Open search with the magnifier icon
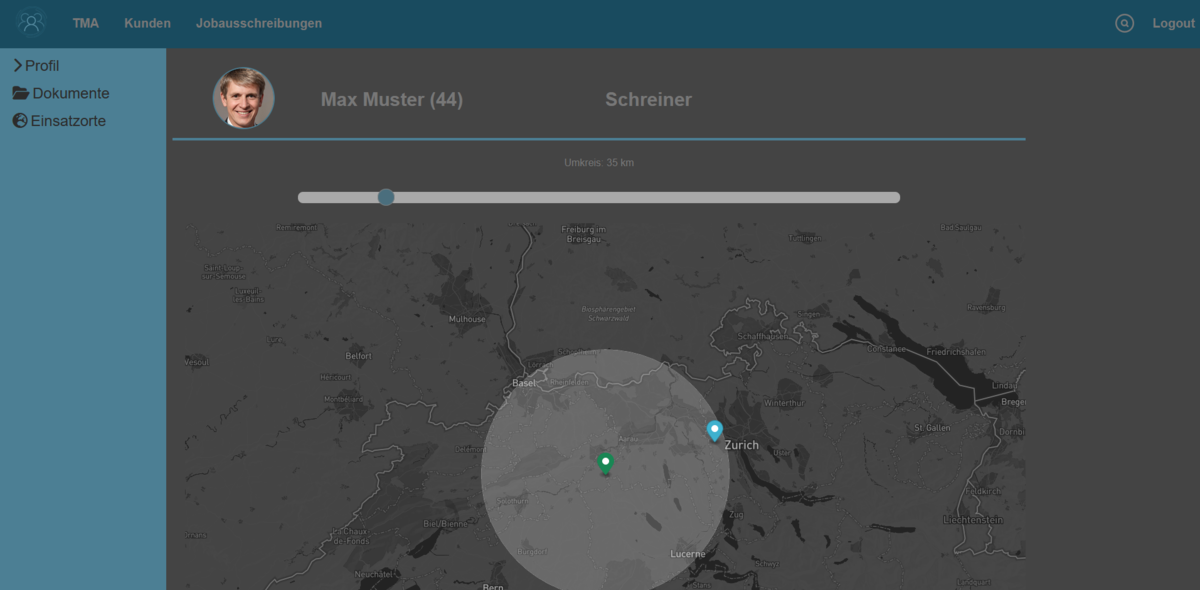 (x=1125, y=23)
